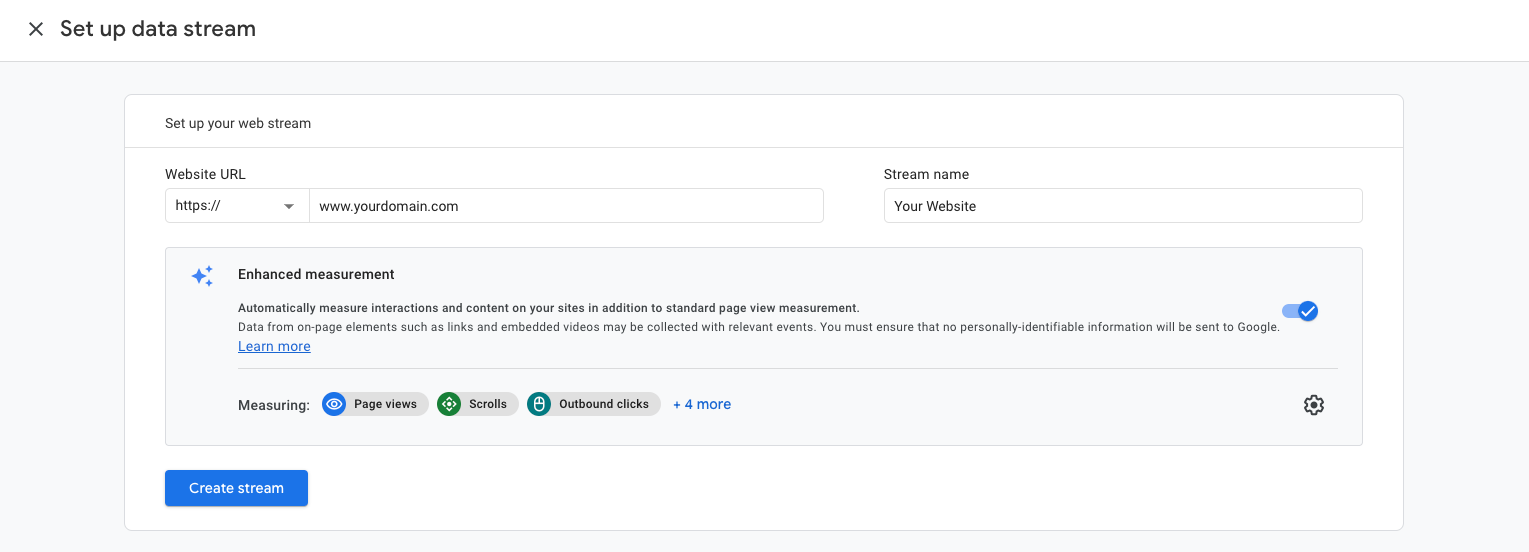
Task: Click the blue eye Page views icon
Action: [335, 404]
